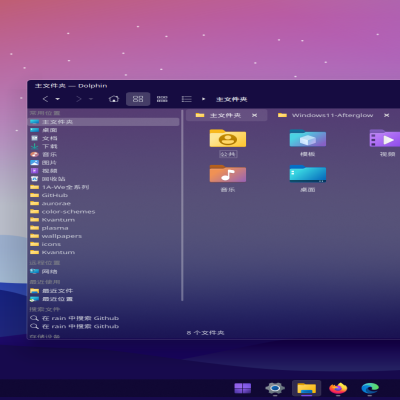The width and height of the screenshot is (400, 400).
Task: Launch Firefox from the taskbar
Action: 338,388
